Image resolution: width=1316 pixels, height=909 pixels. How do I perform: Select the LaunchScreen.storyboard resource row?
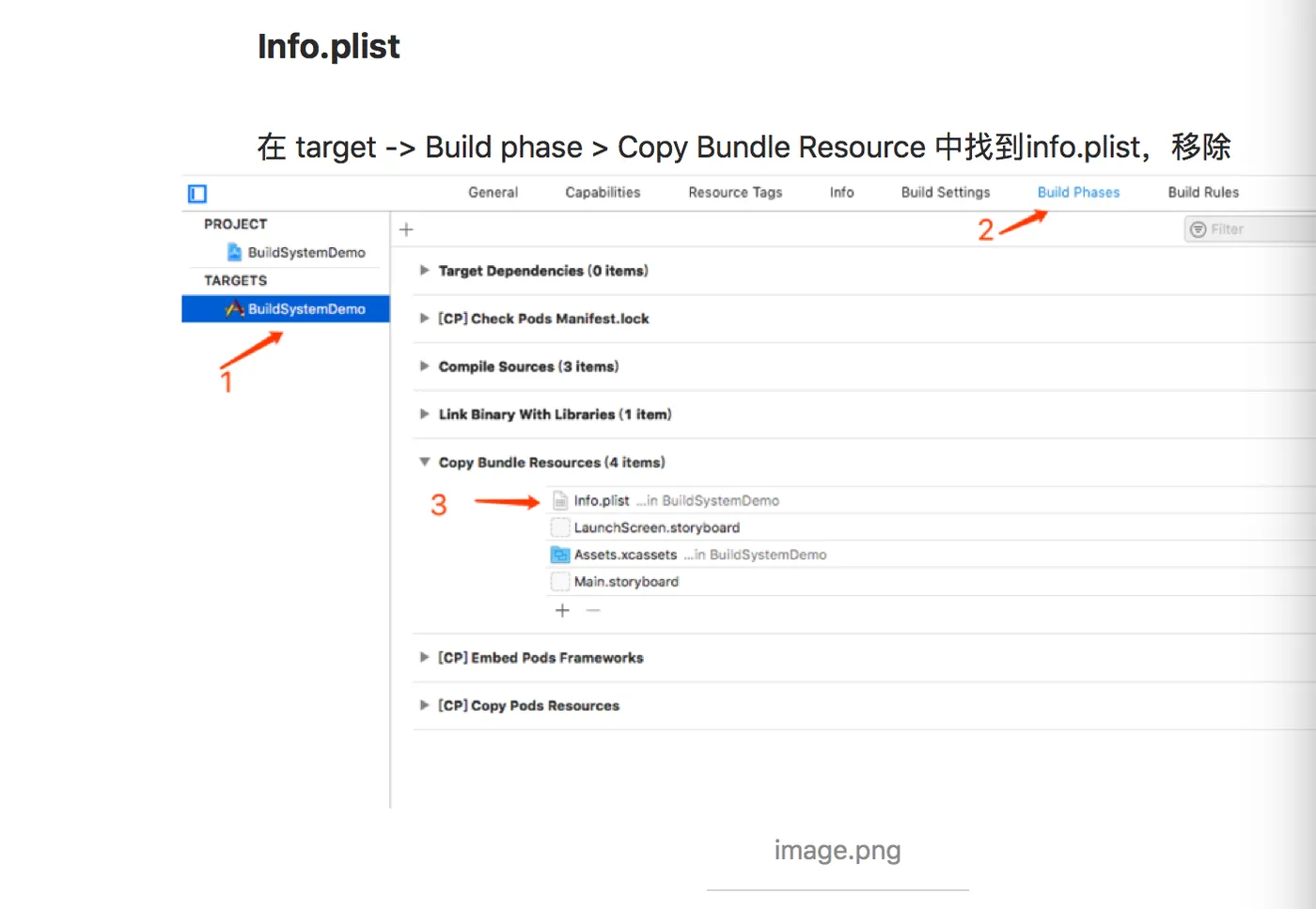(x=656, y=527)
